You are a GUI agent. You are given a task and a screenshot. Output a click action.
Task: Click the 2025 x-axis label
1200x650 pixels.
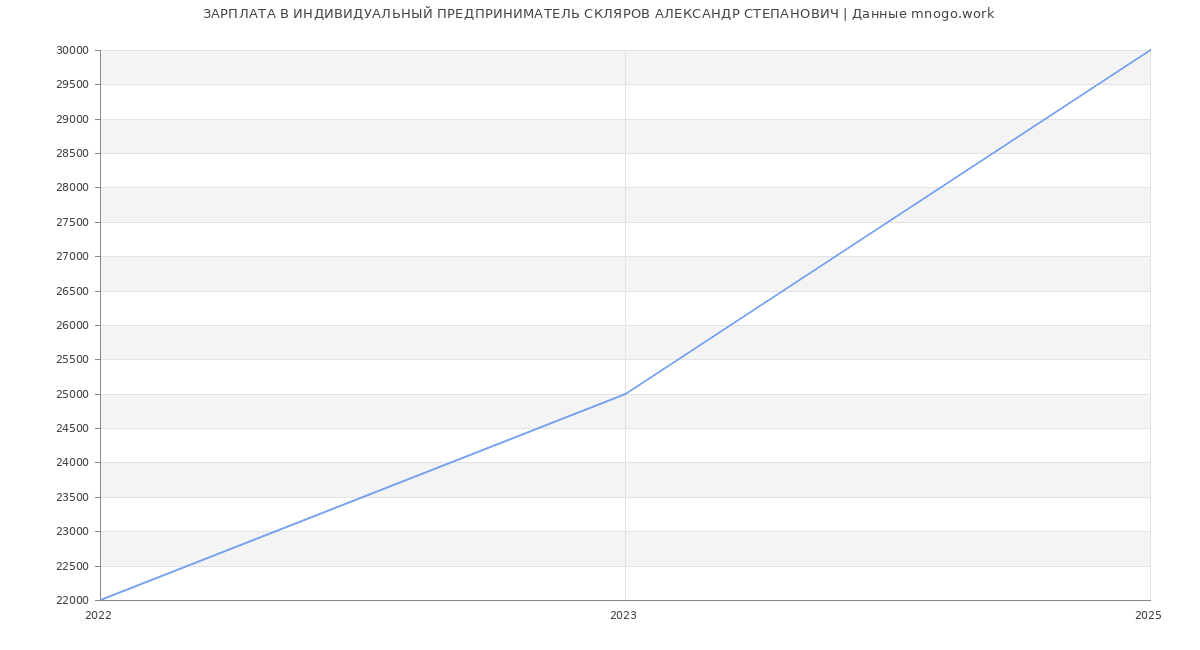pyautogui.click(x=1148, y=616)
